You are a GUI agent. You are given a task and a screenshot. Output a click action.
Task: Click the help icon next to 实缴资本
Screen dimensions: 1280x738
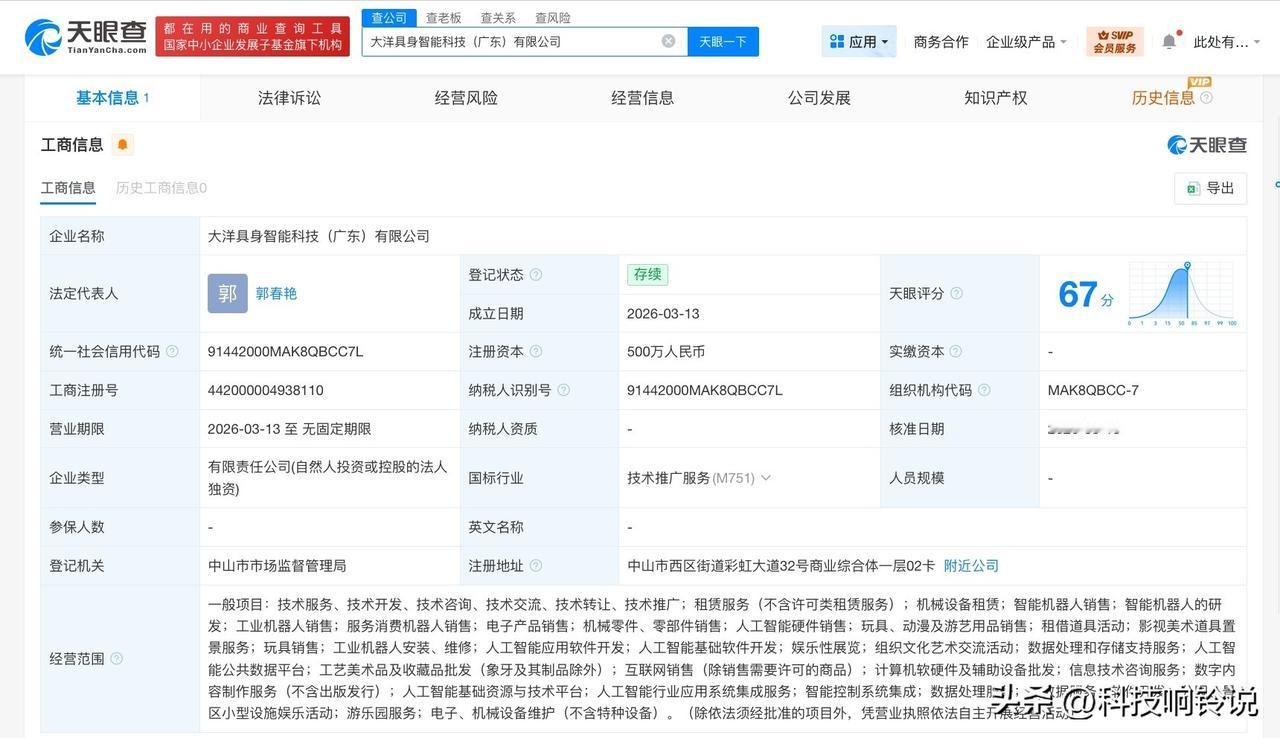[x=956, y=351]
